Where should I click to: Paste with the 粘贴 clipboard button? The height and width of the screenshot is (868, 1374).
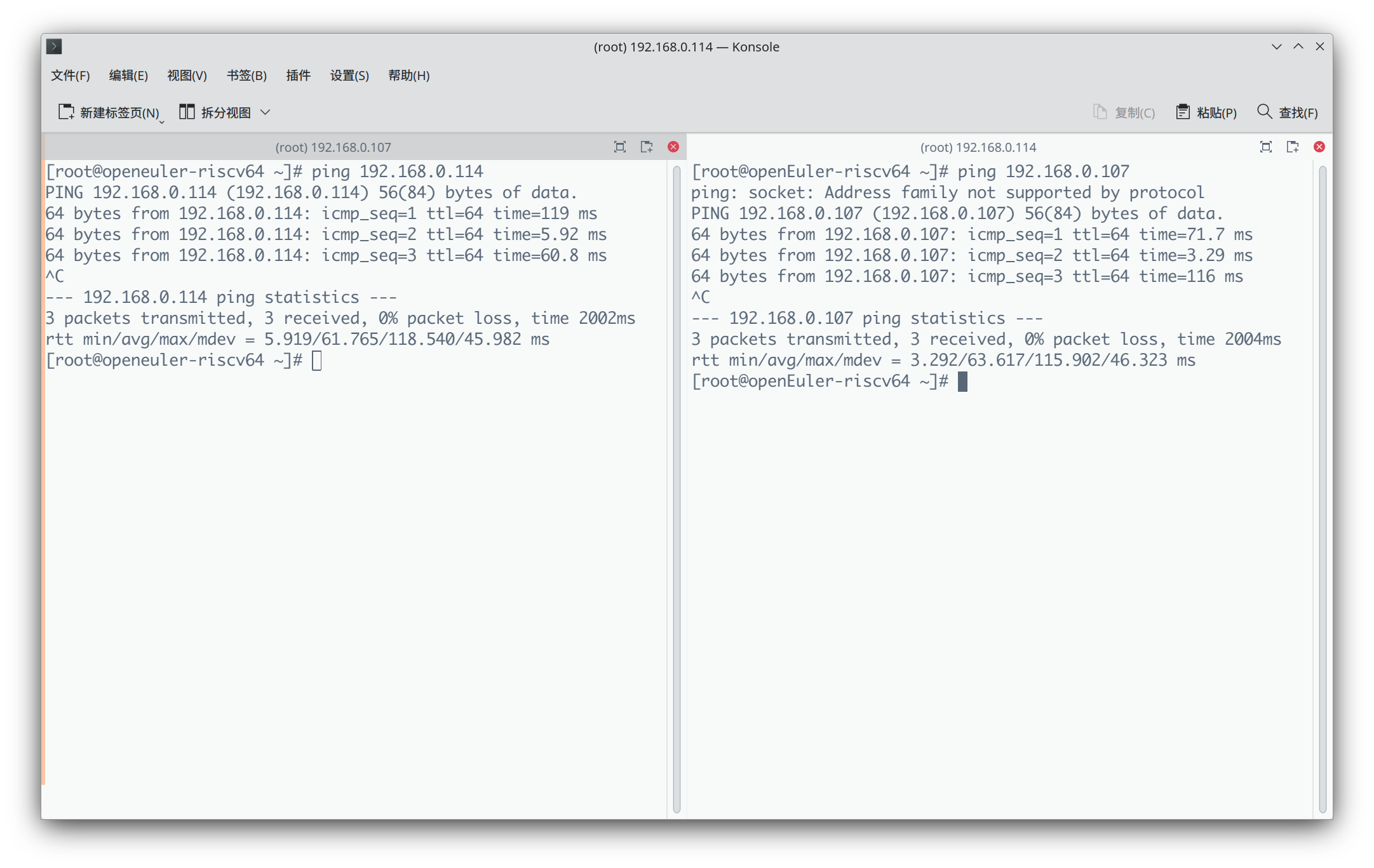click(x=1206, y=112)
